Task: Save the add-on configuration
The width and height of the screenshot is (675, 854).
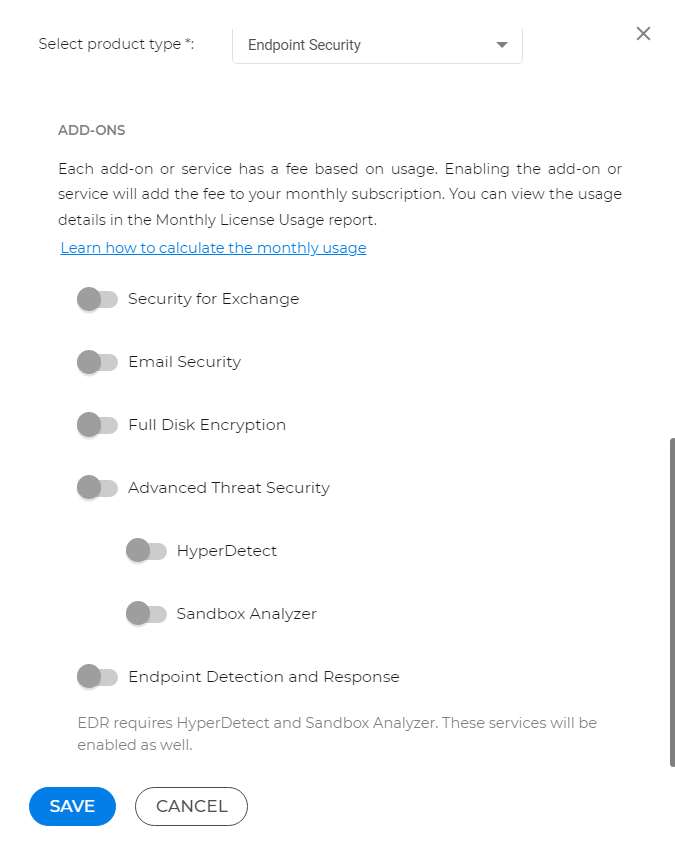Action: (72, 806)
